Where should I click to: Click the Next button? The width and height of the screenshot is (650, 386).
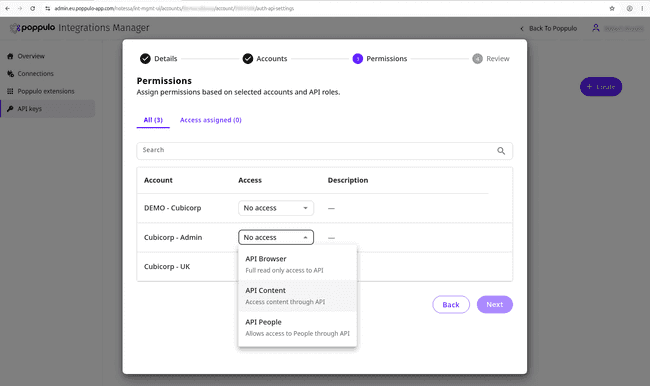(x=495, y=304)
